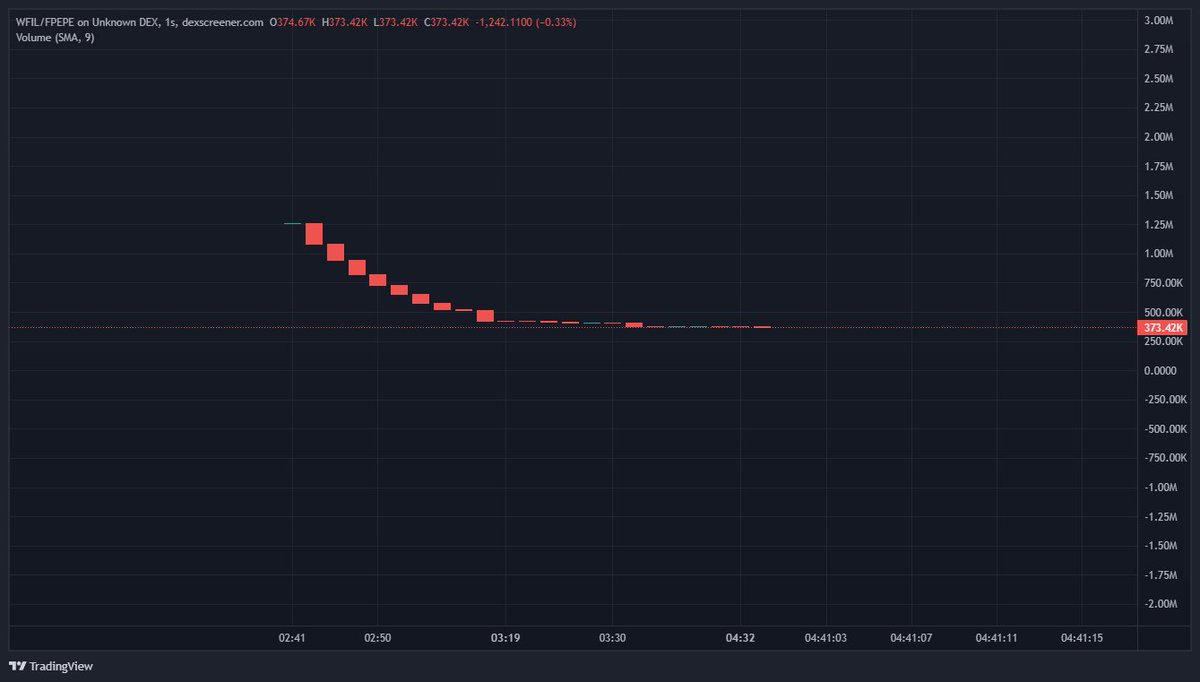Click the 750.00K price axis label
1200x682 pixels.
click(1162, 283)
